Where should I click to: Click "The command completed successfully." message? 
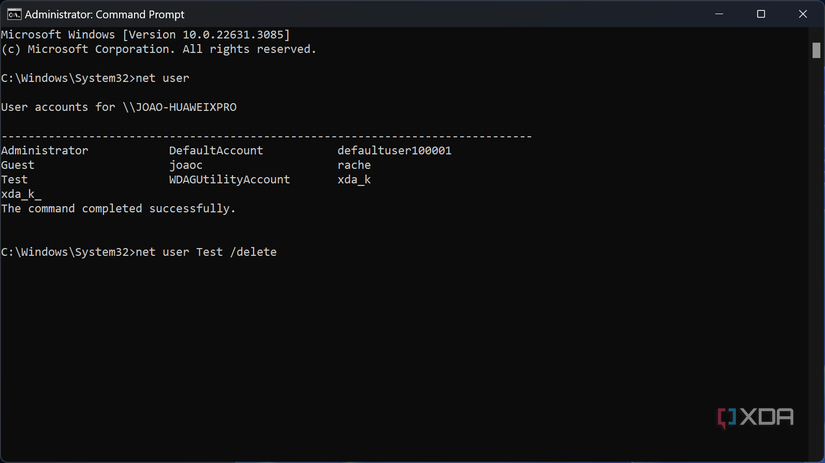click(118, 209)
